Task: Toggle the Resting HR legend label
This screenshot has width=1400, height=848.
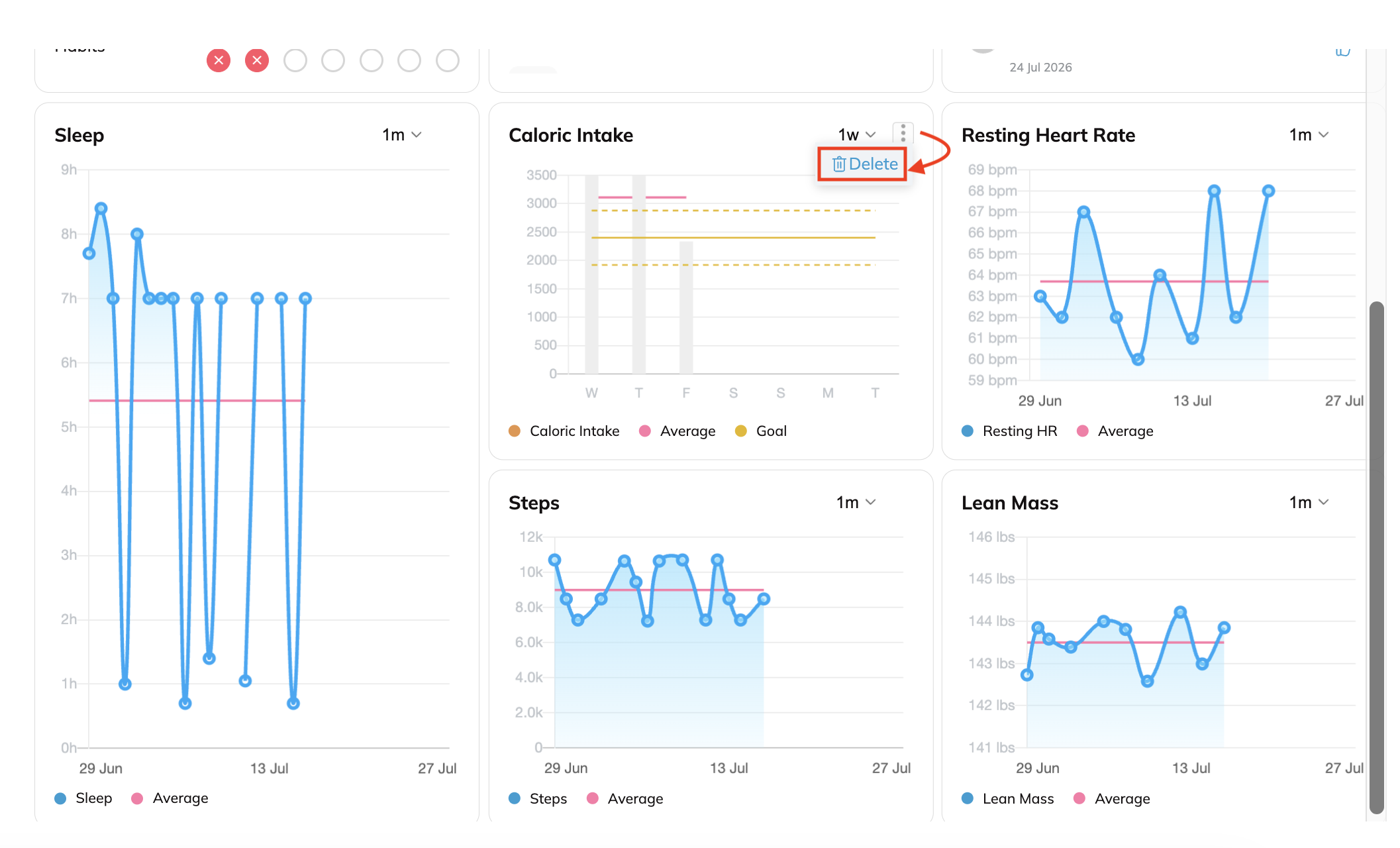Action: (x=1020, y=431)
